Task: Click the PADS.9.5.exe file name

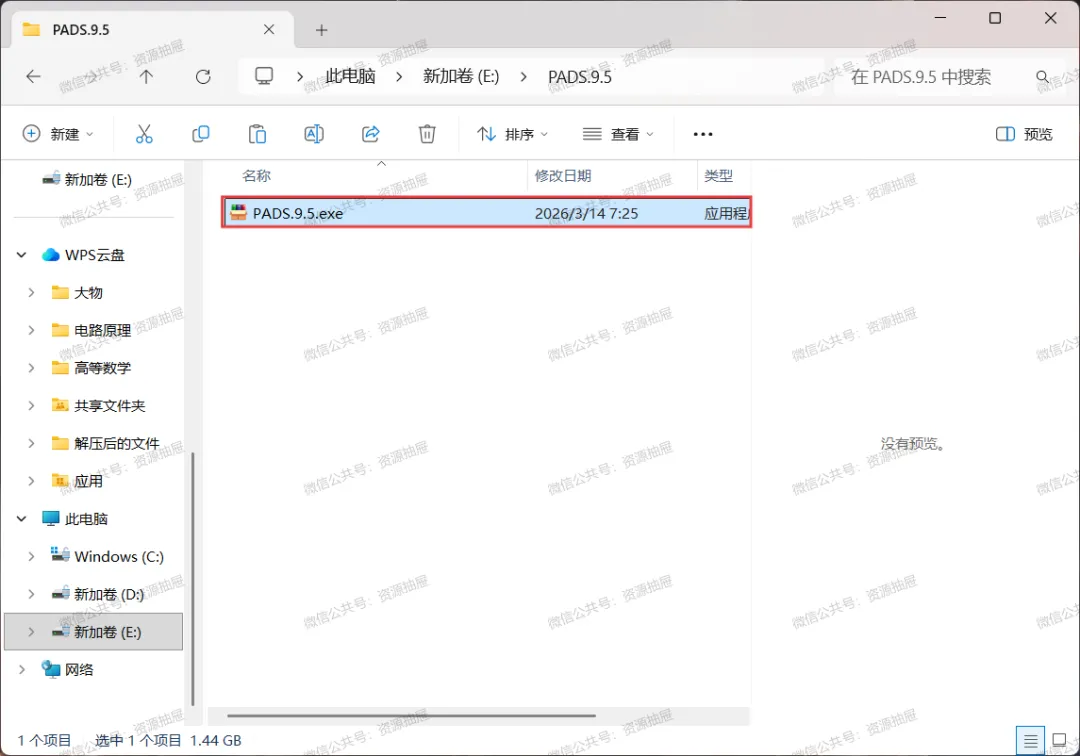Action: (x=298, y=213)
